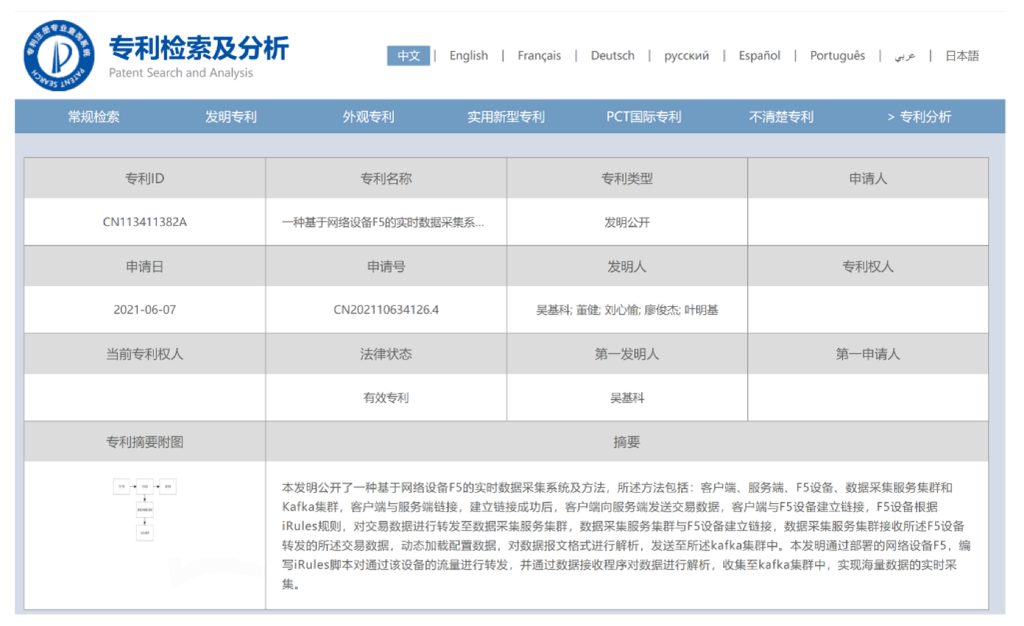The image size is (1024, 626).
Task: Click the 发明人 header cell
Action: pos(626,266)
